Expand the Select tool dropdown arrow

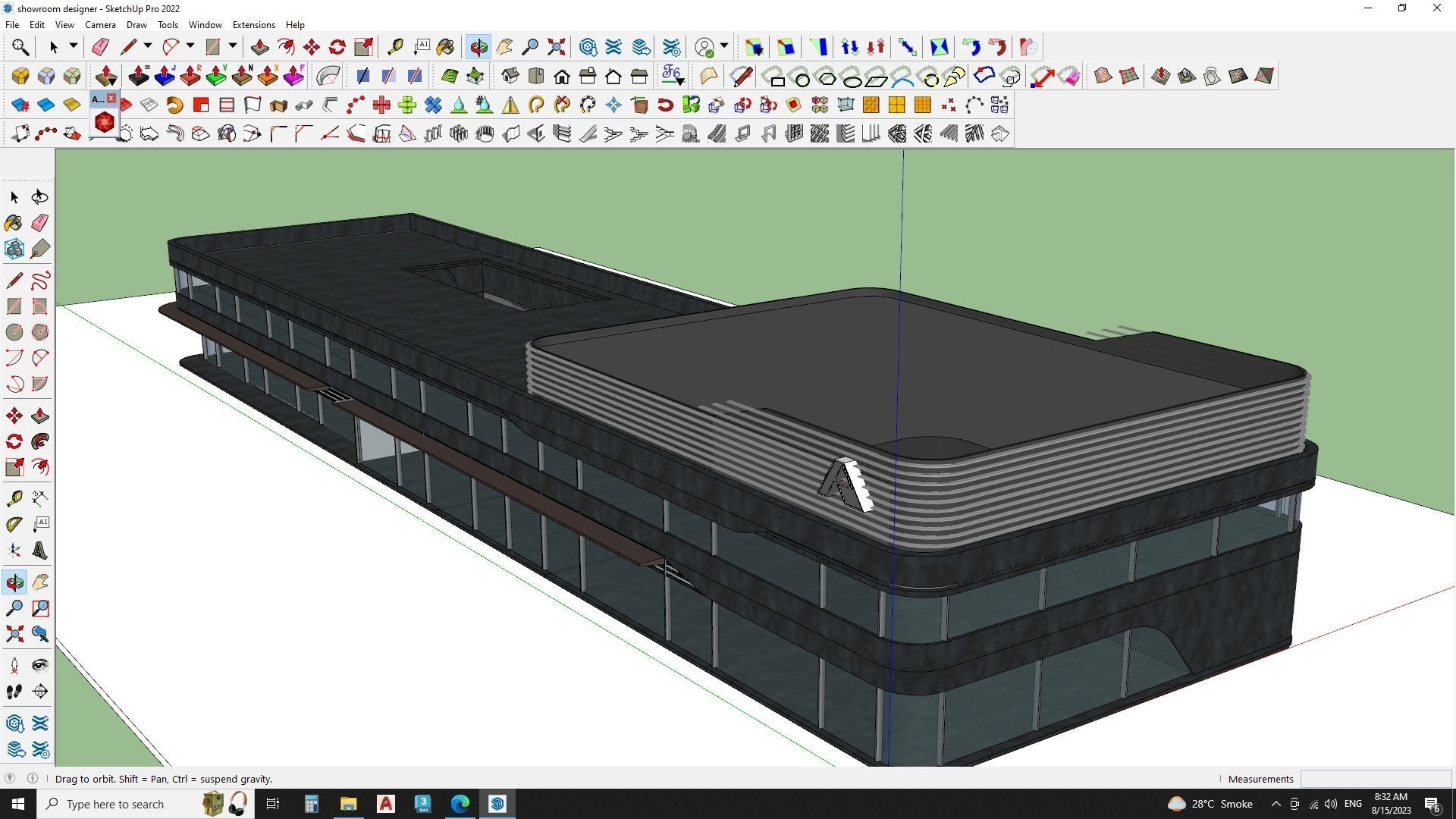point(73,46)
